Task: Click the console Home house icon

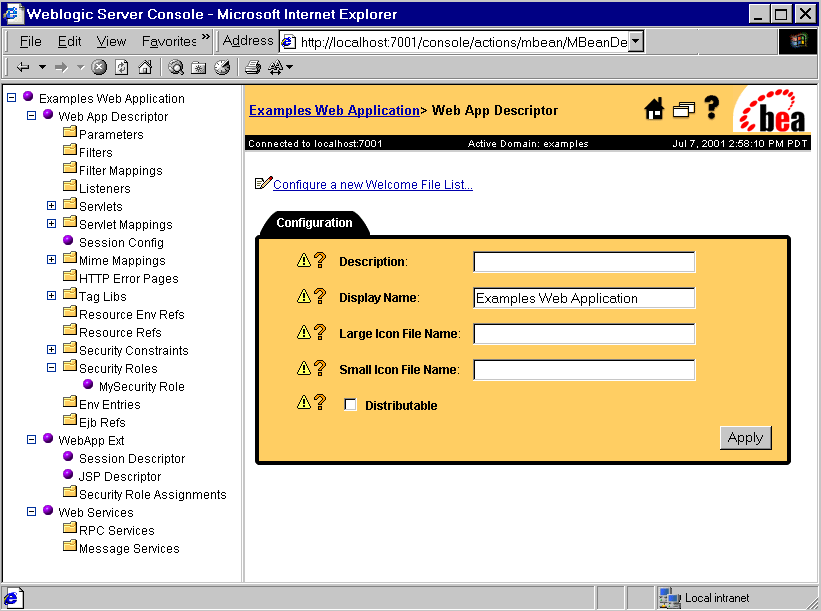Action: 654,109
